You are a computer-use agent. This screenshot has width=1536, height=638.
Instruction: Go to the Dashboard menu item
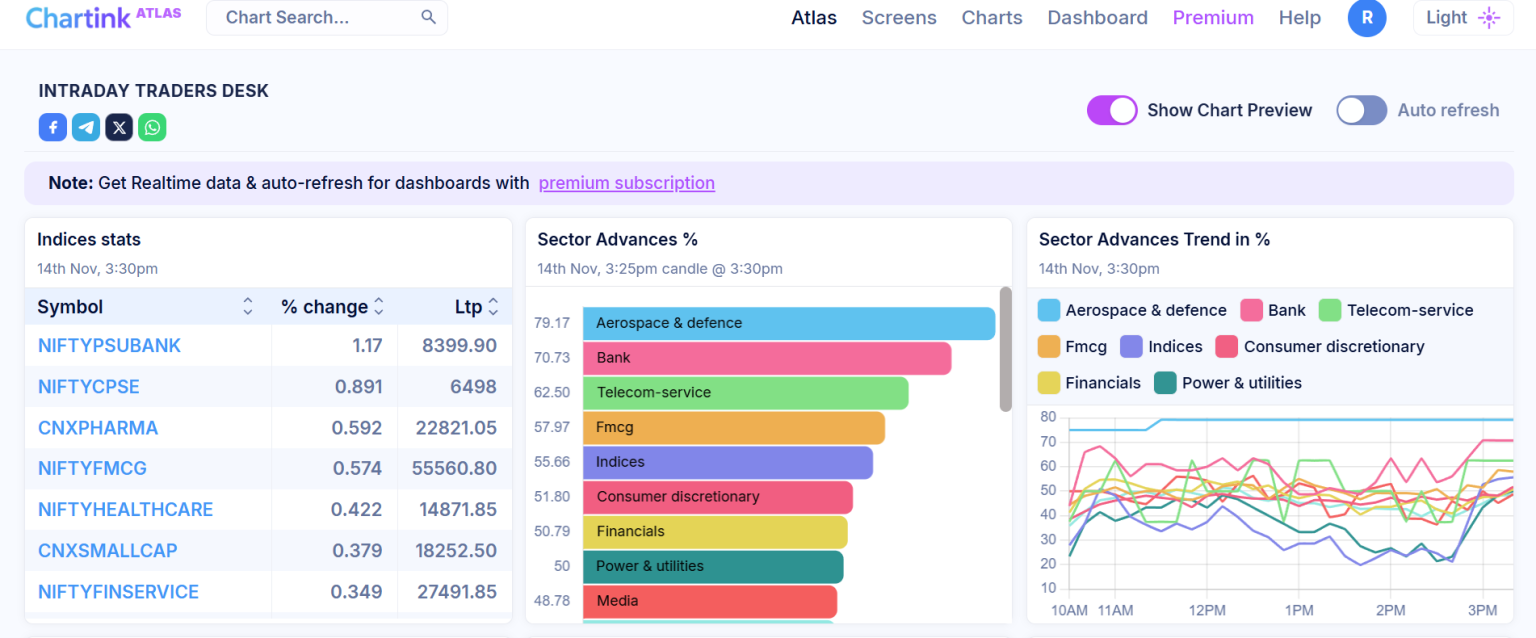1097,18
